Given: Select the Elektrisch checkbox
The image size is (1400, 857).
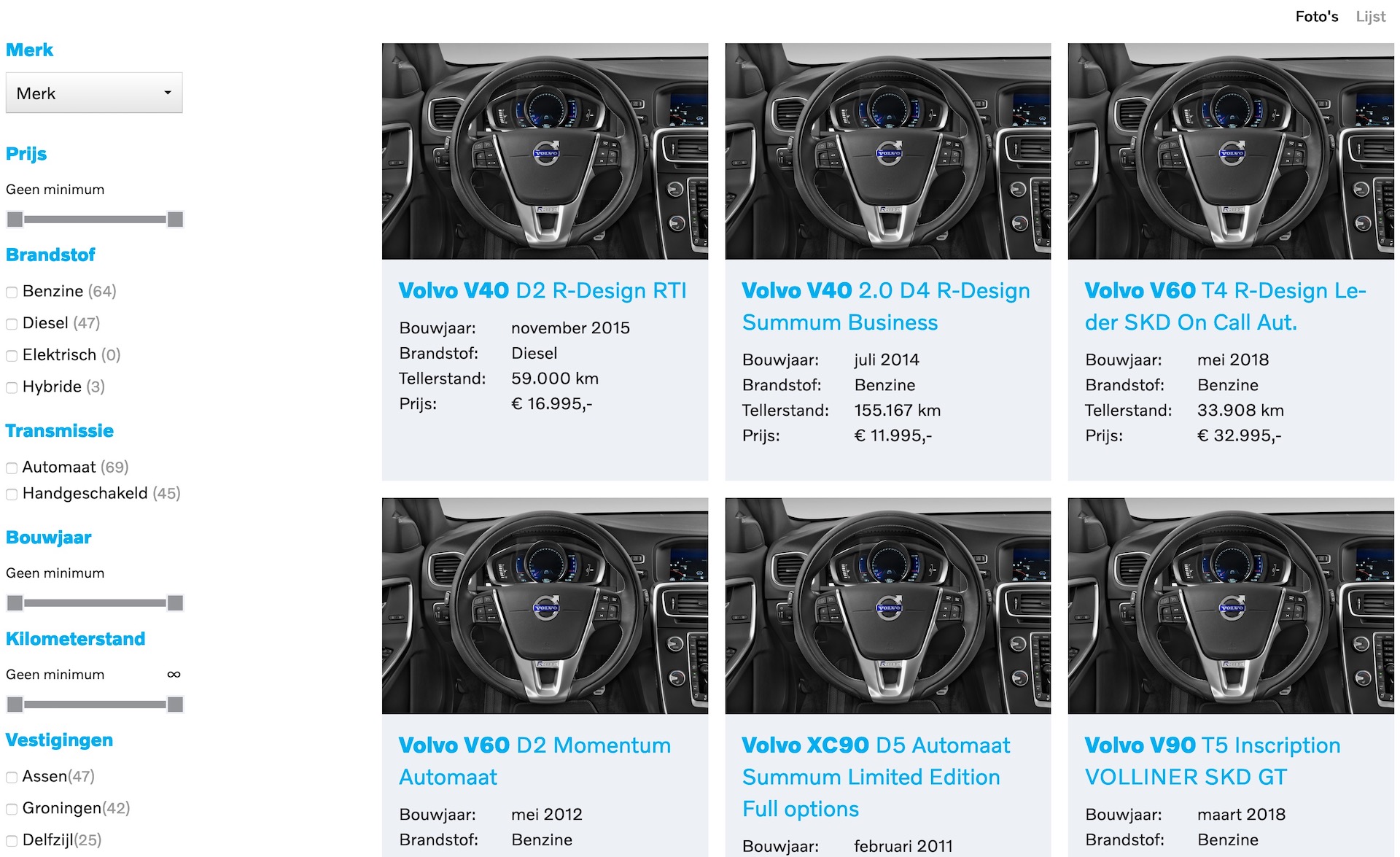Looking at the screenshot, I should coord(12,356).
